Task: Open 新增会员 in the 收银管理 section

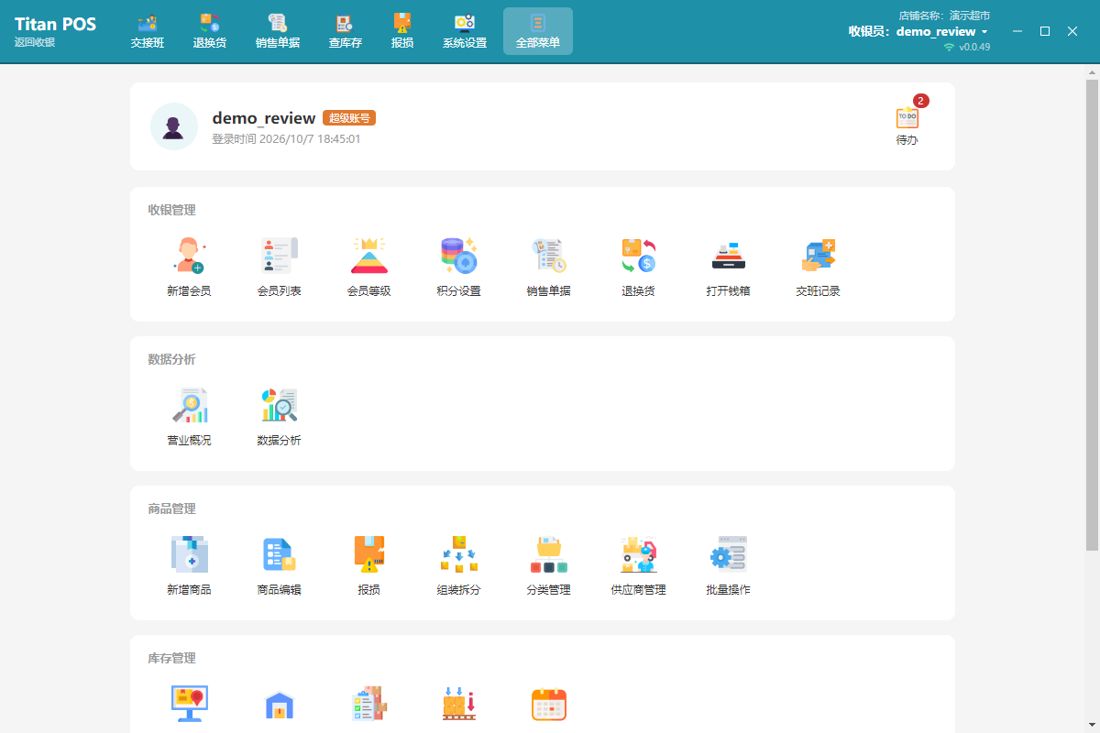Action: tap(189, 267)
